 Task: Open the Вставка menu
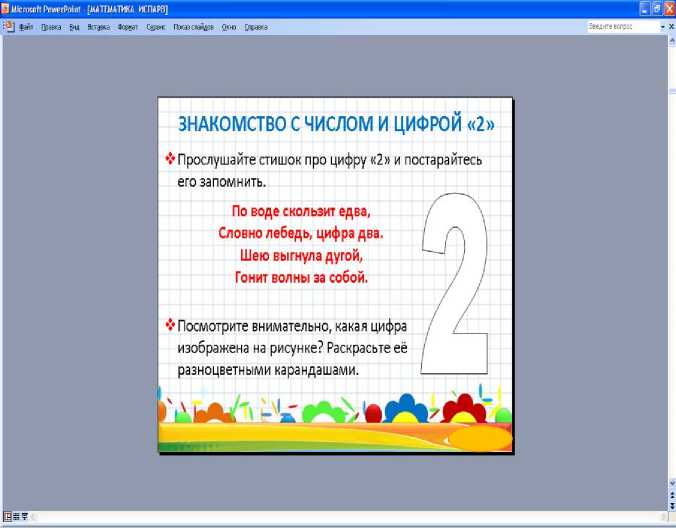point(98,28)
